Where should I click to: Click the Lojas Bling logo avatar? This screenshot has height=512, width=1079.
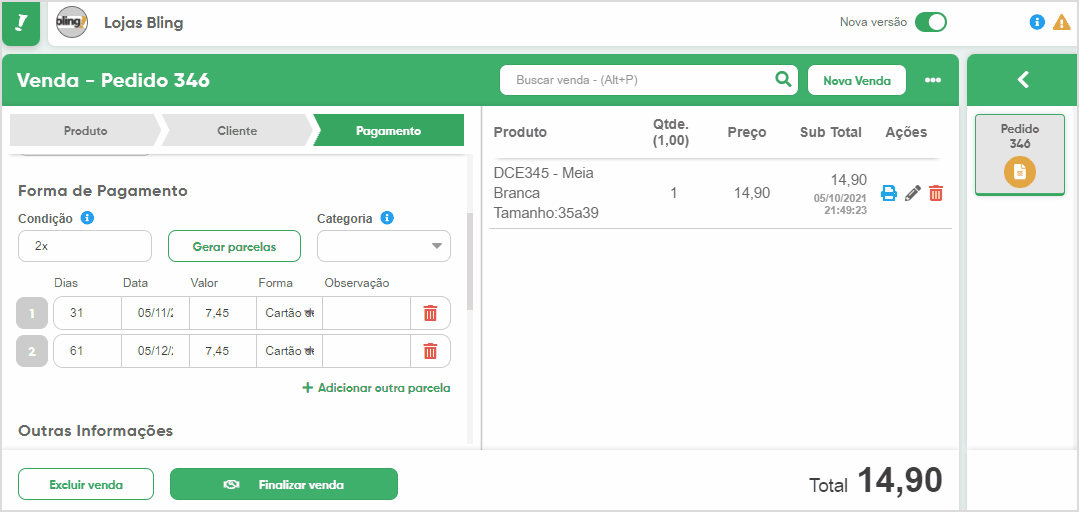[72, 23]
